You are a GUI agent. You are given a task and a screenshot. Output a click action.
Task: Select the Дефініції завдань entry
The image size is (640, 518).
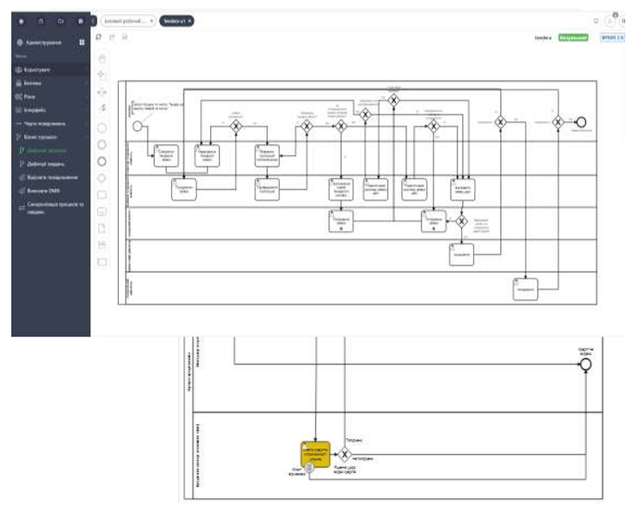click(x=51, y=164)
